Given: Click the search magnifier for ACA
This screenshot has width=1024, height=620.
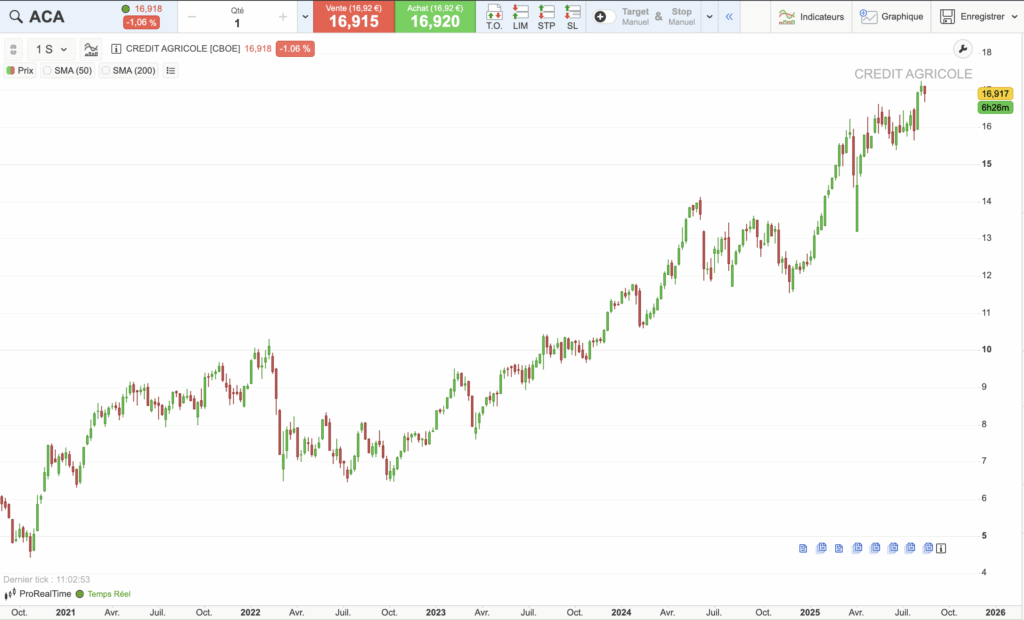Looking at the screenshot, I should tap(14, 16).
